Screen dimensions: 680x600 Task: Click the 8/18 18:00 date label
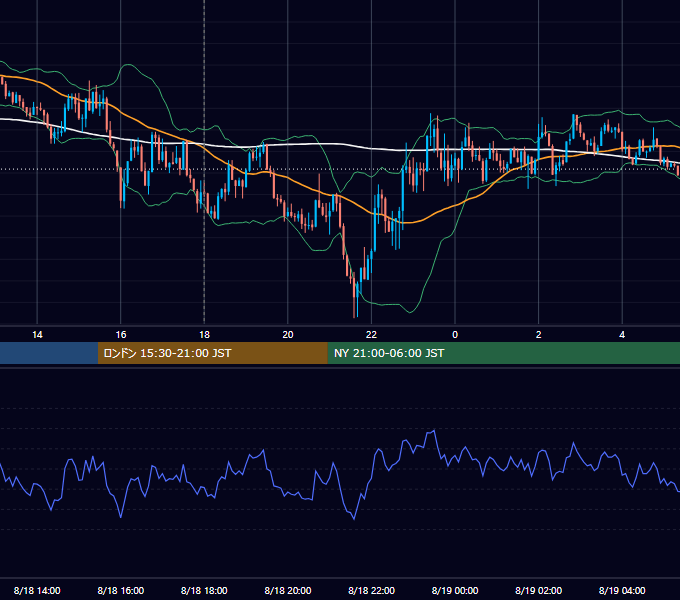(204, 590)
